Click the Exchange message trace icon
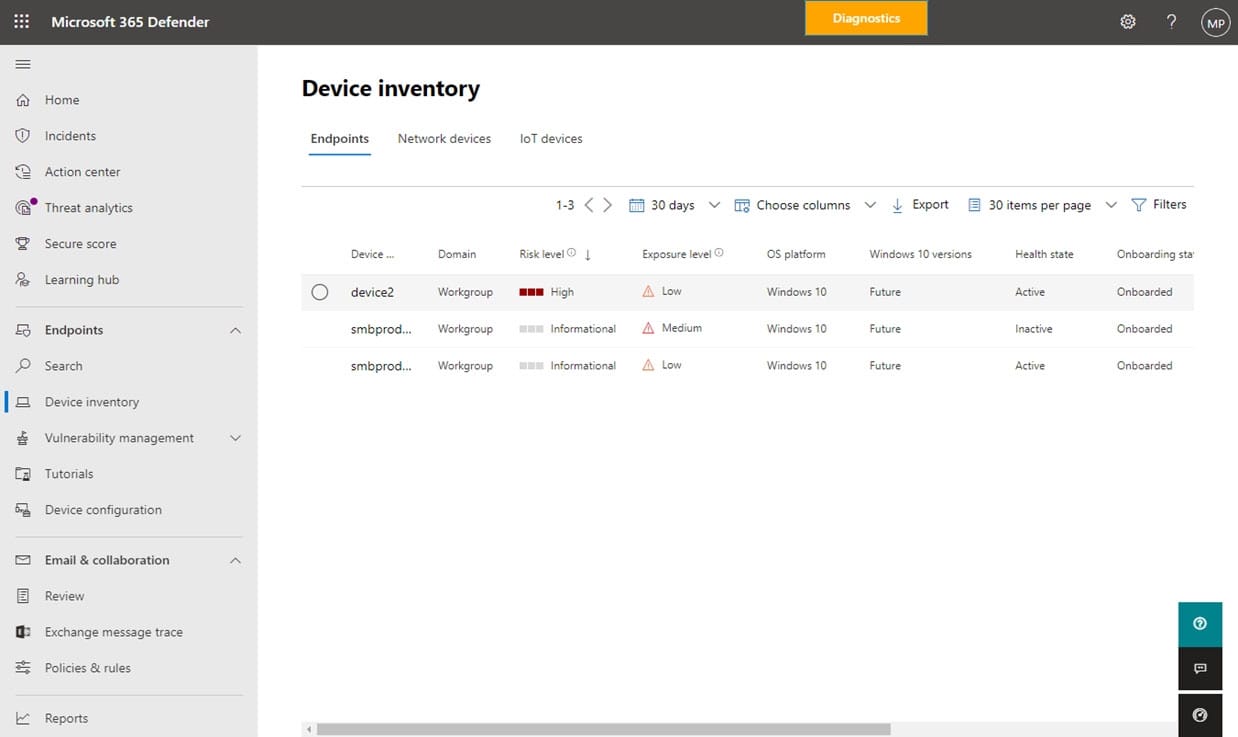 [23, 632]
